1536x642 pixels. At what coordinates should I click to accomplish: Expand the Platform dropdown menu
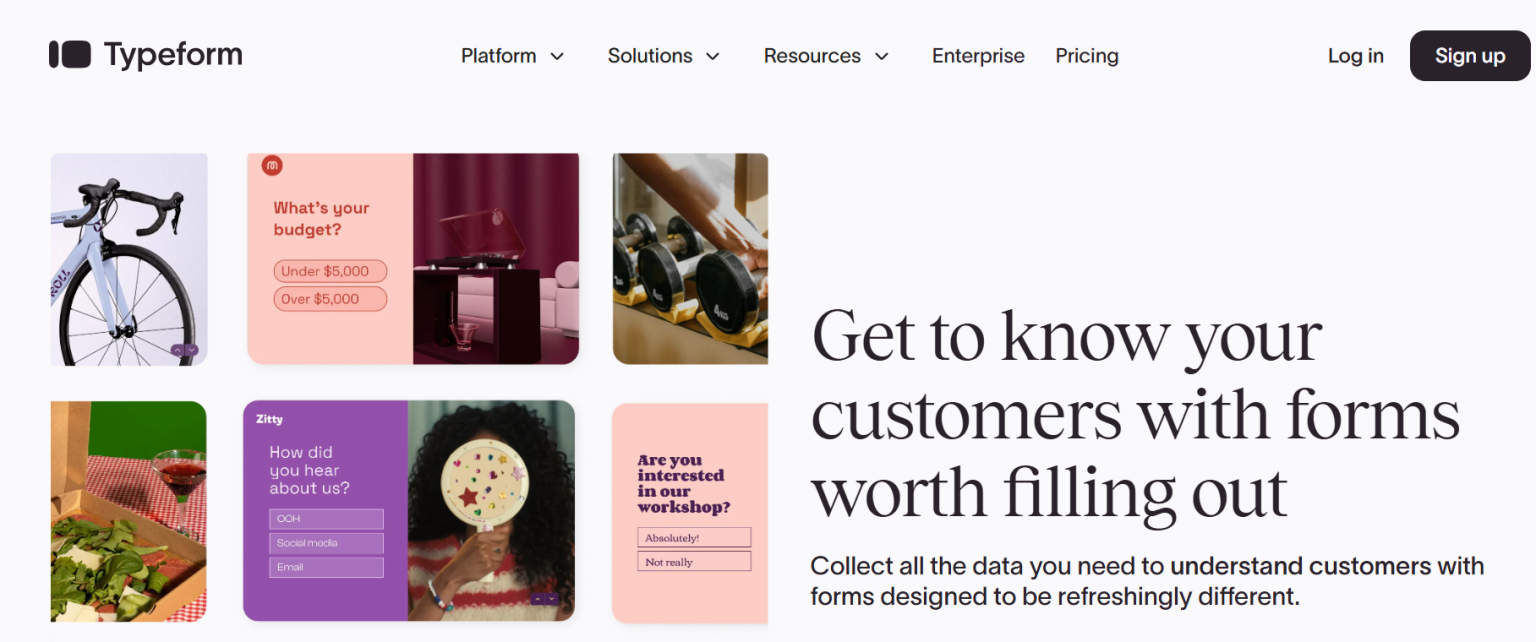[x=512, y=56]
